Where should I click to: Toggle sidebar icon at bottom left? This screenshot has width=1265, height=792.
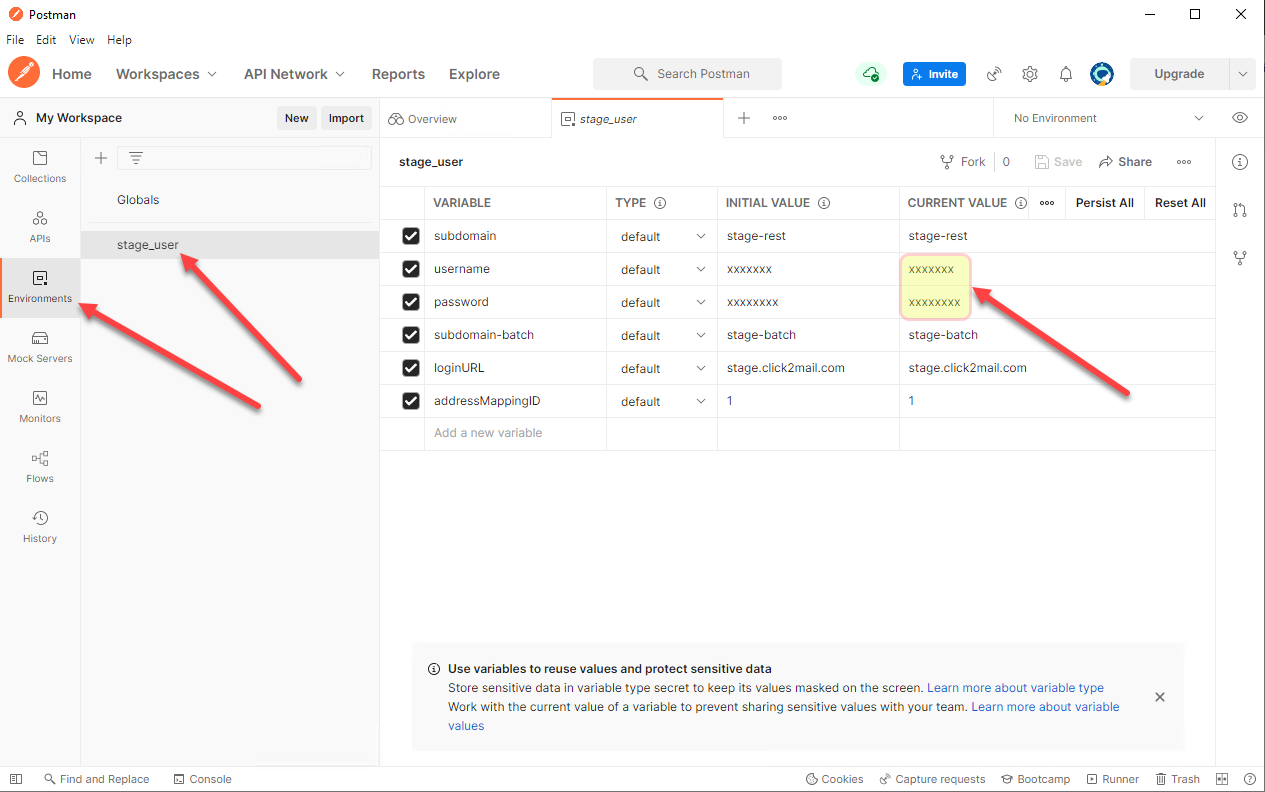pos(15,779)
